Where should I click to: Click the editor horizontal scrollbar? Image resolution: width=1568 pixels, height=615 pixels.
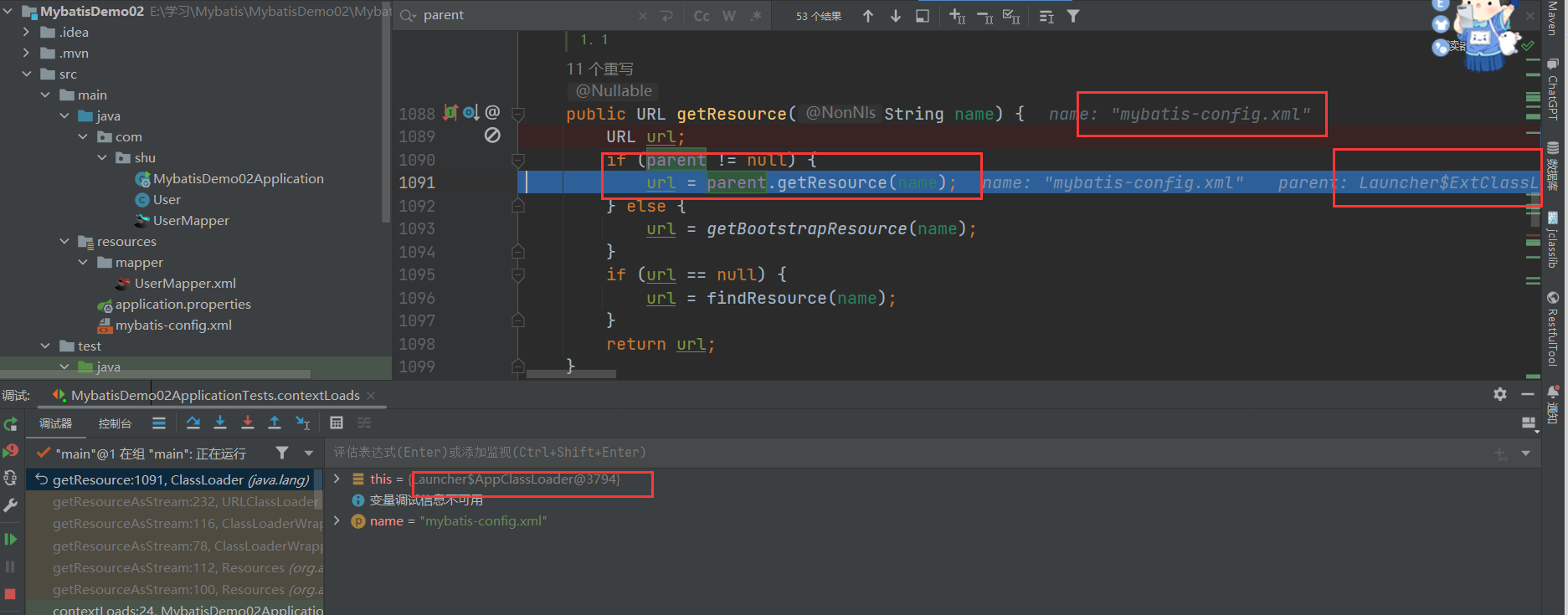pyautogui.click(x=571, y=374)
